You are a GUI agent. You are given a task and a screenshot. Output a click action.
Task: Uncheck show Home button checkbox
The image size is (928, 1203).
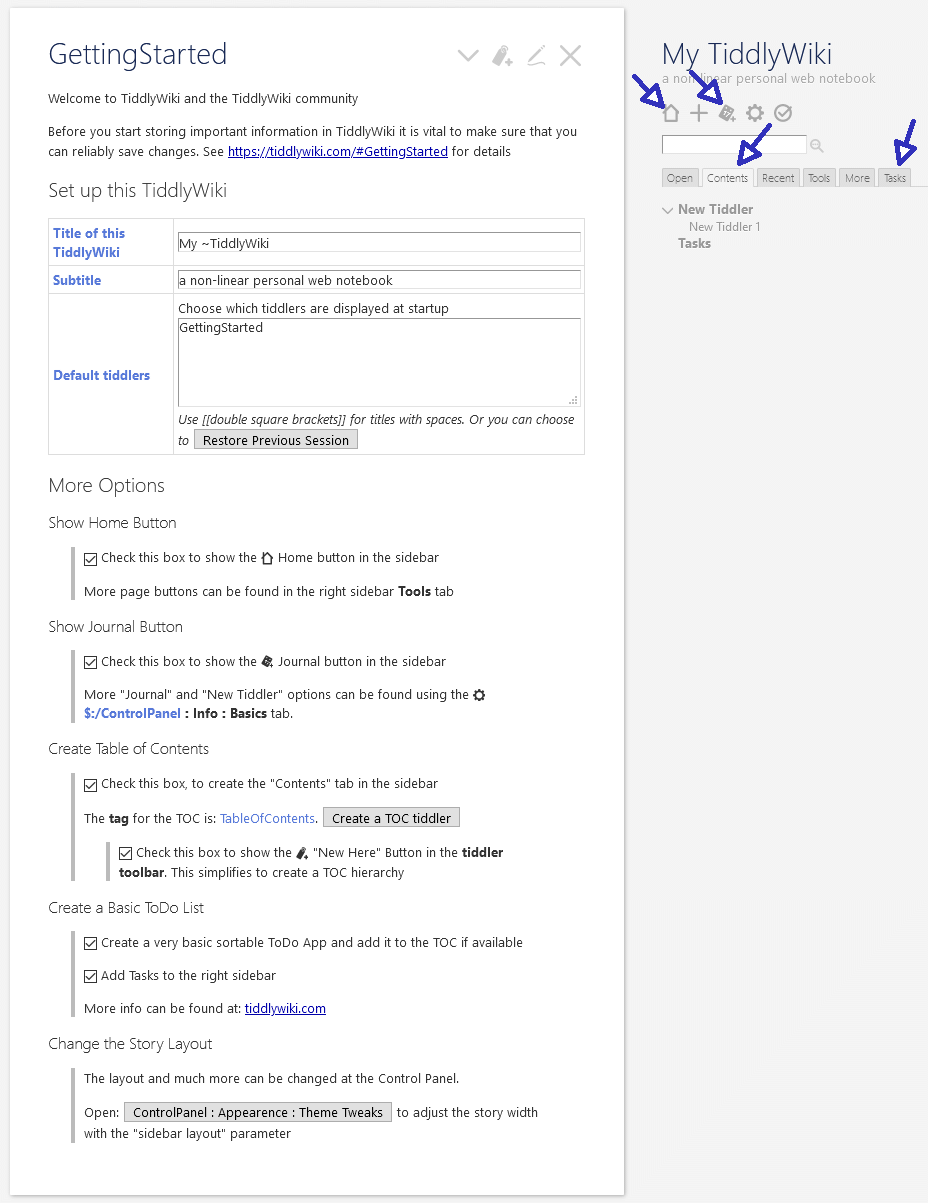[91, 558]
